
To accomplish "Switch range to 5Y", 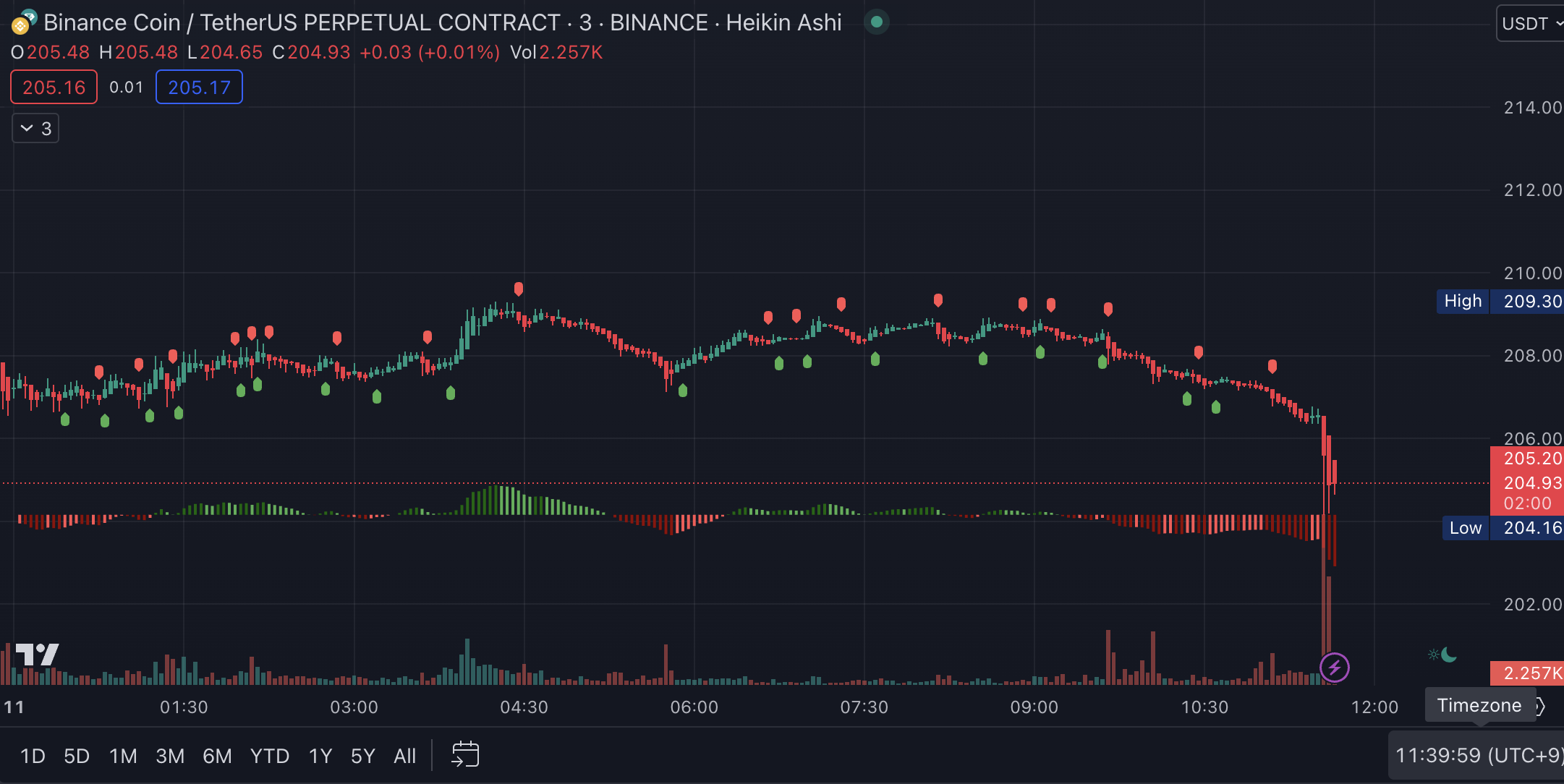I will coord(362,756).
